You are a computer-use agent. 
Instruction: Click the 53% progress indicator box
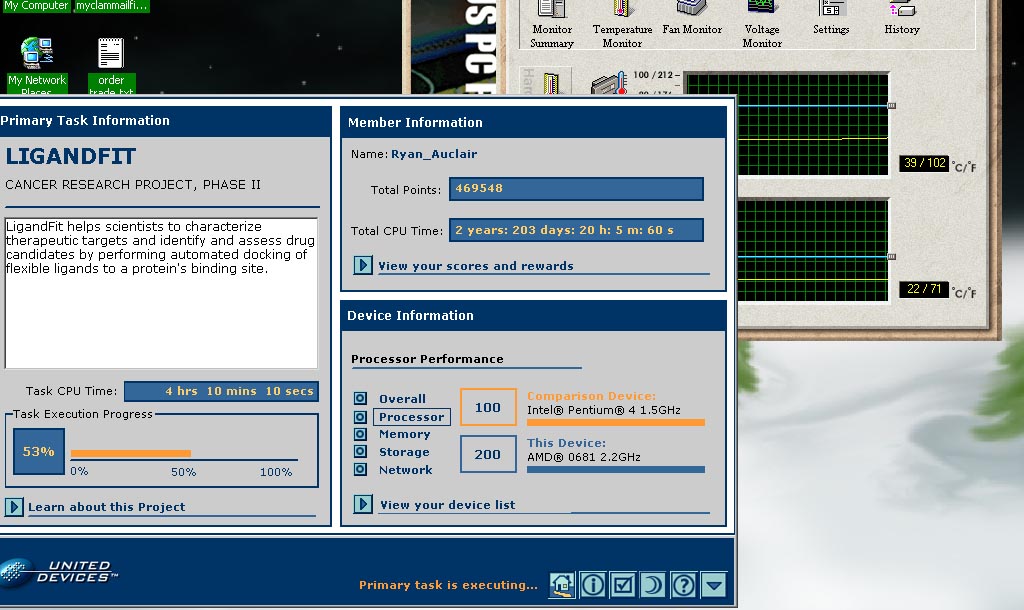click(x=39, y=451)
